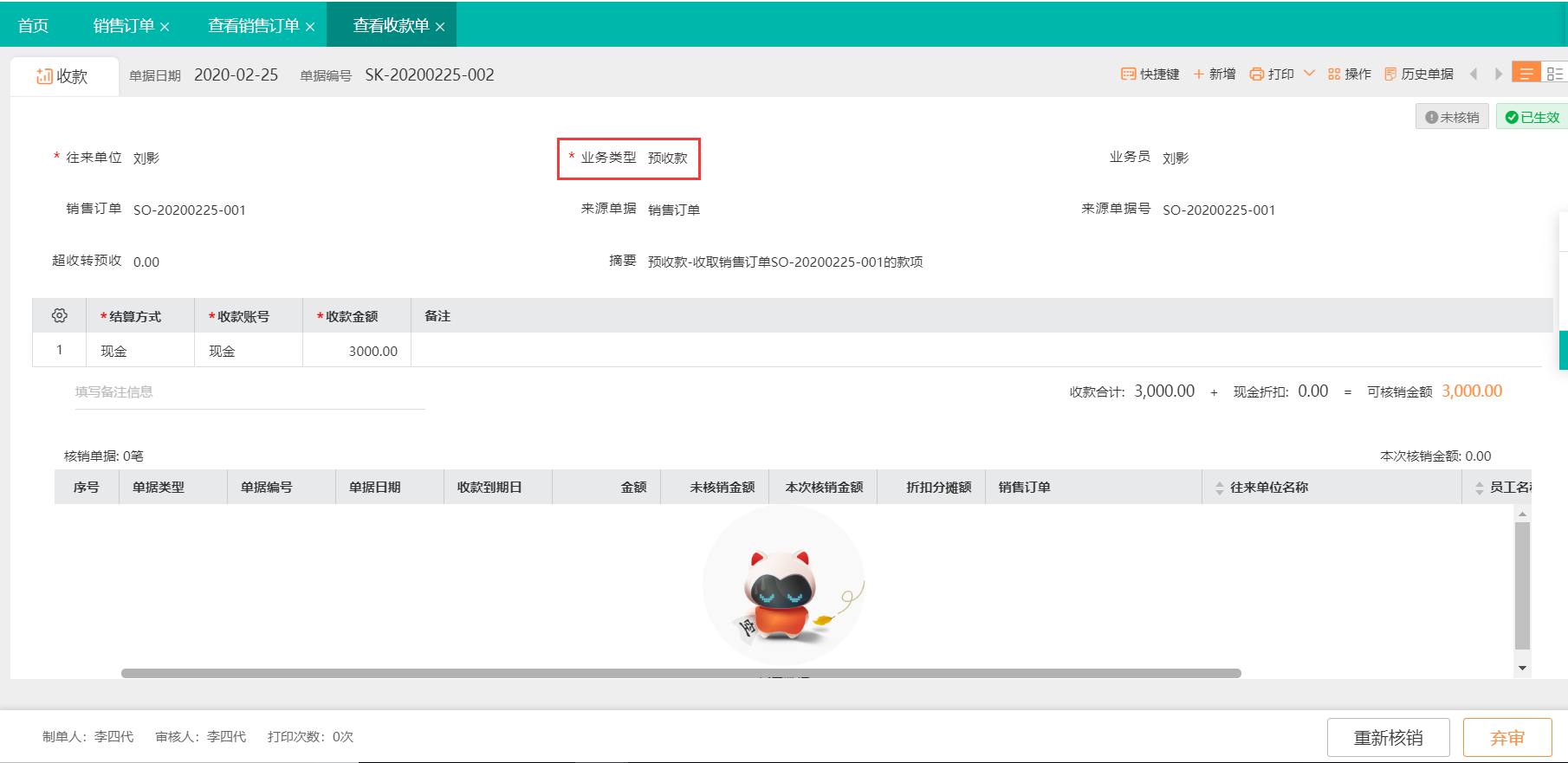The image size is (1568, 763).
Task: Click the 新增 plus icon
Action: (1199, 74)
